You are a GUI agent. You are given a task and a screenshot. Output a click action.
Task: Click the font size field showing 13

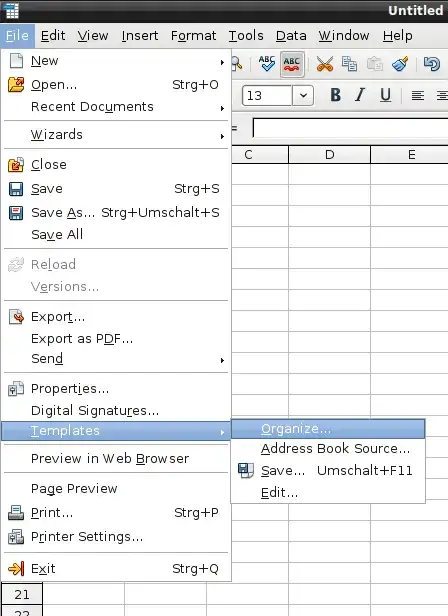(268, 95)
